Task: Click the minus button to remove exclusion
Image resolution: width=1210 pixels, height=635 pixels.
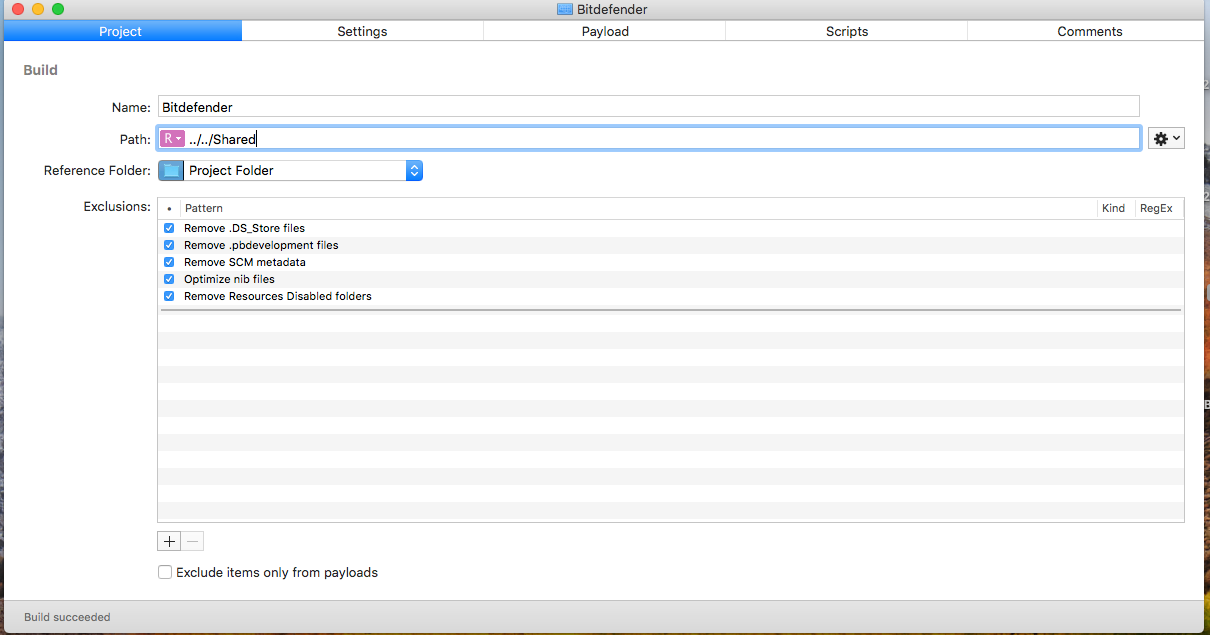Action: [192, 541]
